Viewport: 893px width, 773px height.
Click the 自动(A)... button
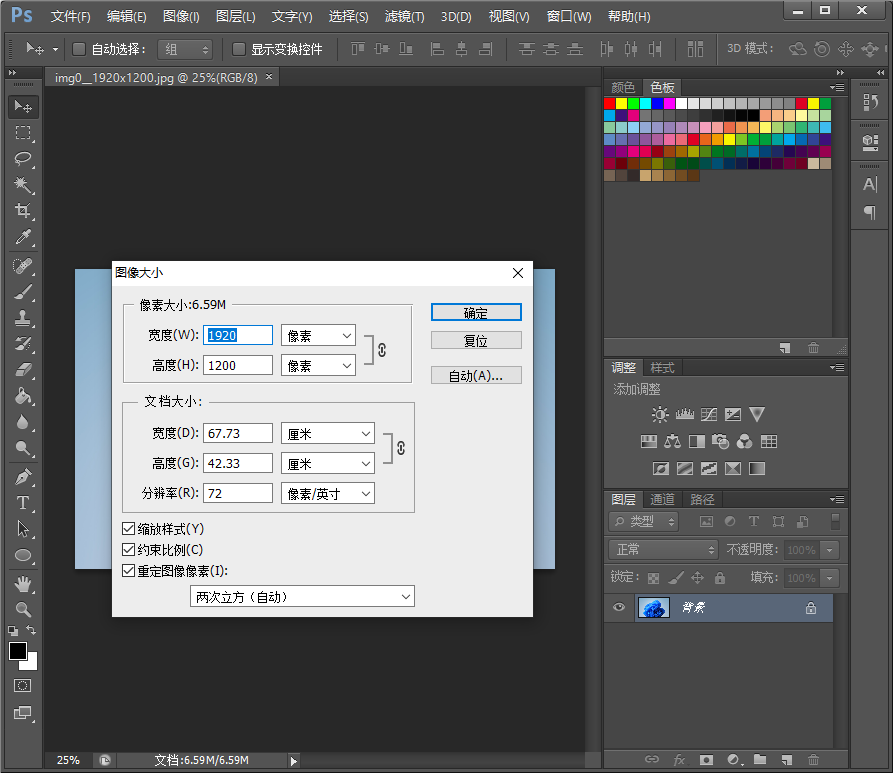(x=476, y=376)
